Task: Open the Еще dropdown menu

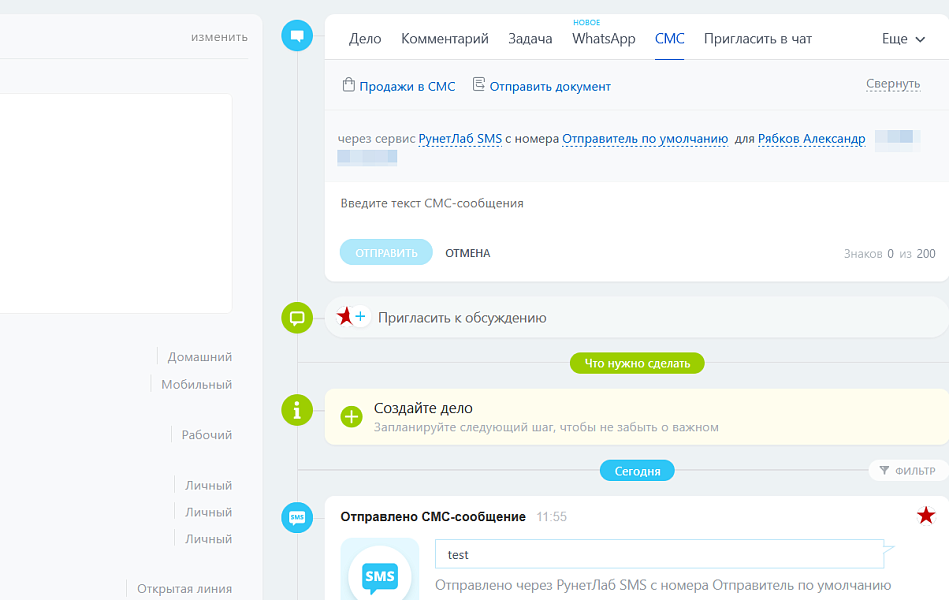Action: tap(899, 38)
